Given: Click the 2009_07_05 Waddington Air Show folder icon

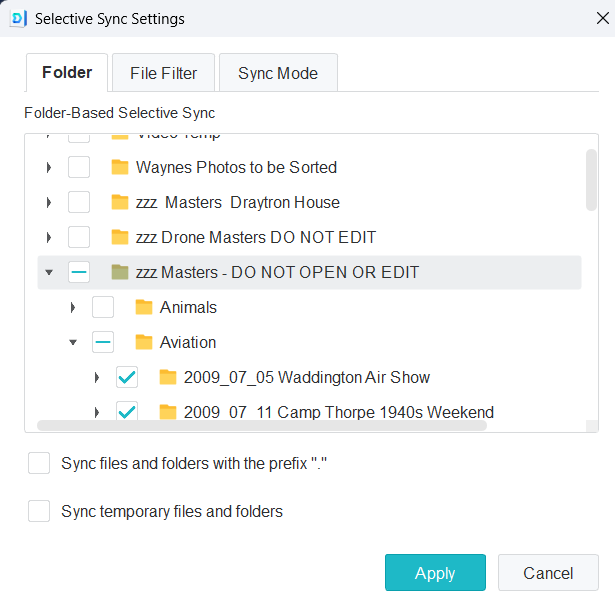Looking at the screenshot, I should pos(168,377).
